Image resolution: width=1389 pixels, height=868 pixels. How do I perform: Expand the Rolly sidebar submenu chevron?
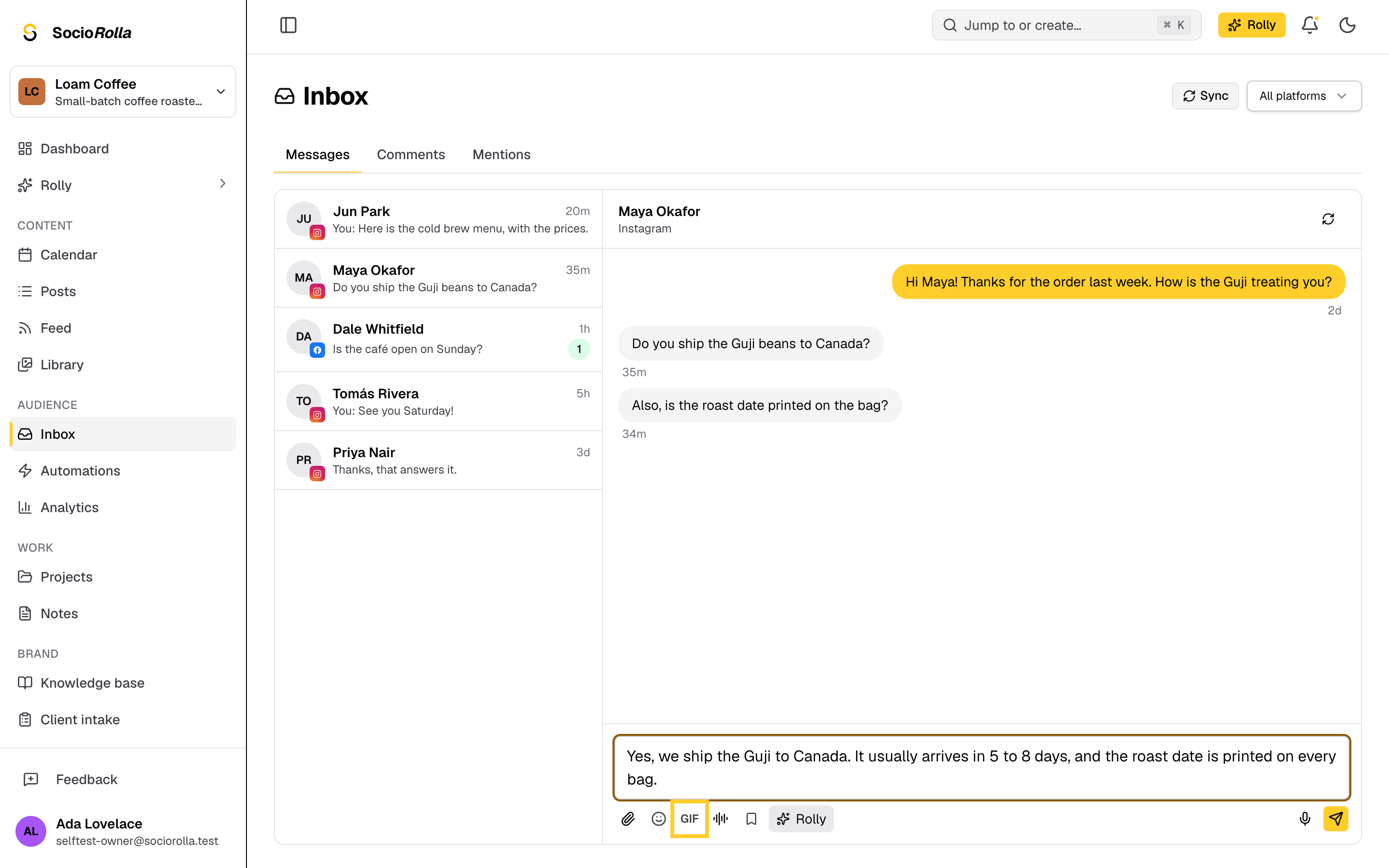223,184
